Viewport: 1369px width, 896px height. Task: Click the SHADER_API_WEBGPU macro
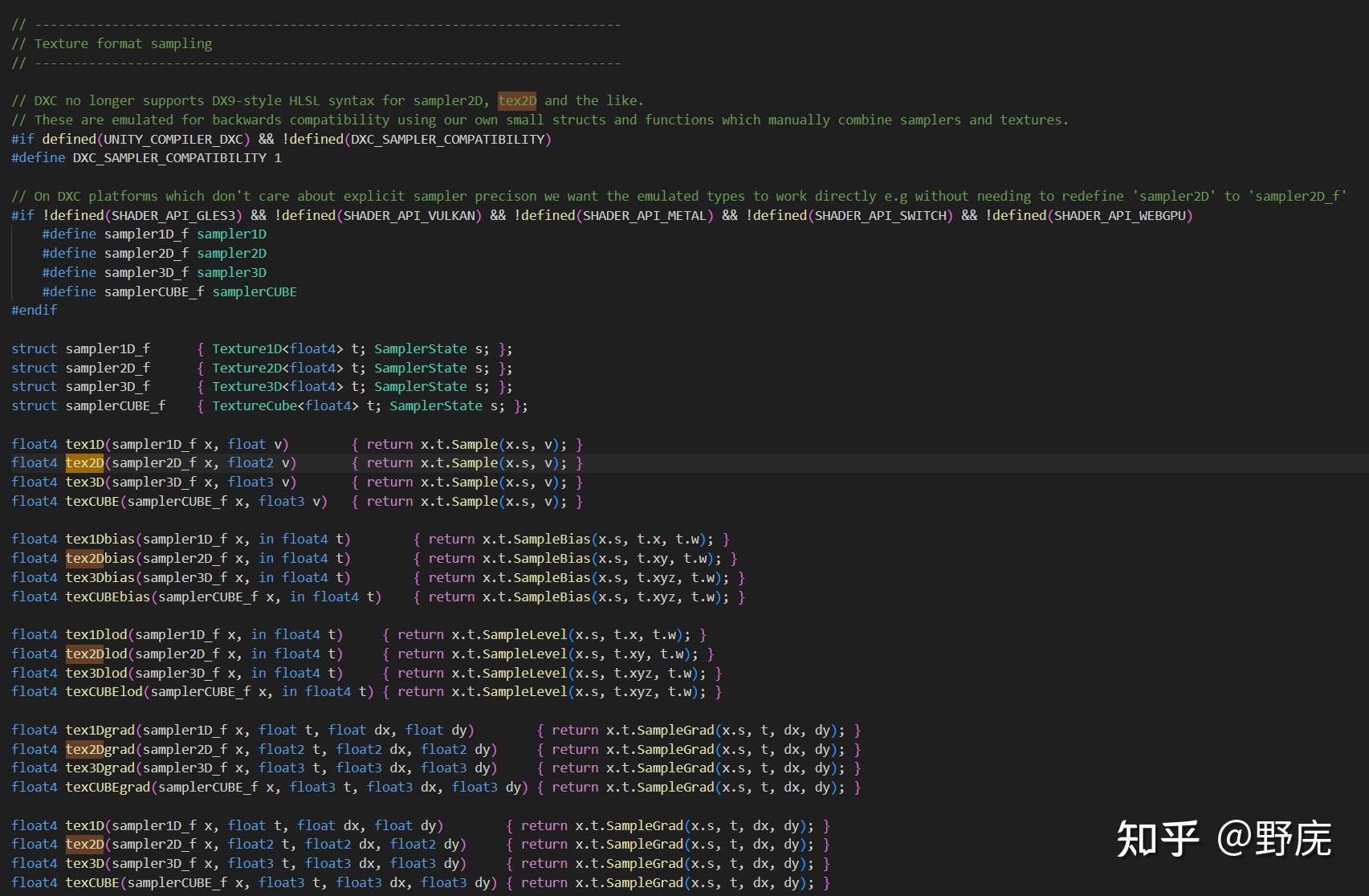point(1119,215)
